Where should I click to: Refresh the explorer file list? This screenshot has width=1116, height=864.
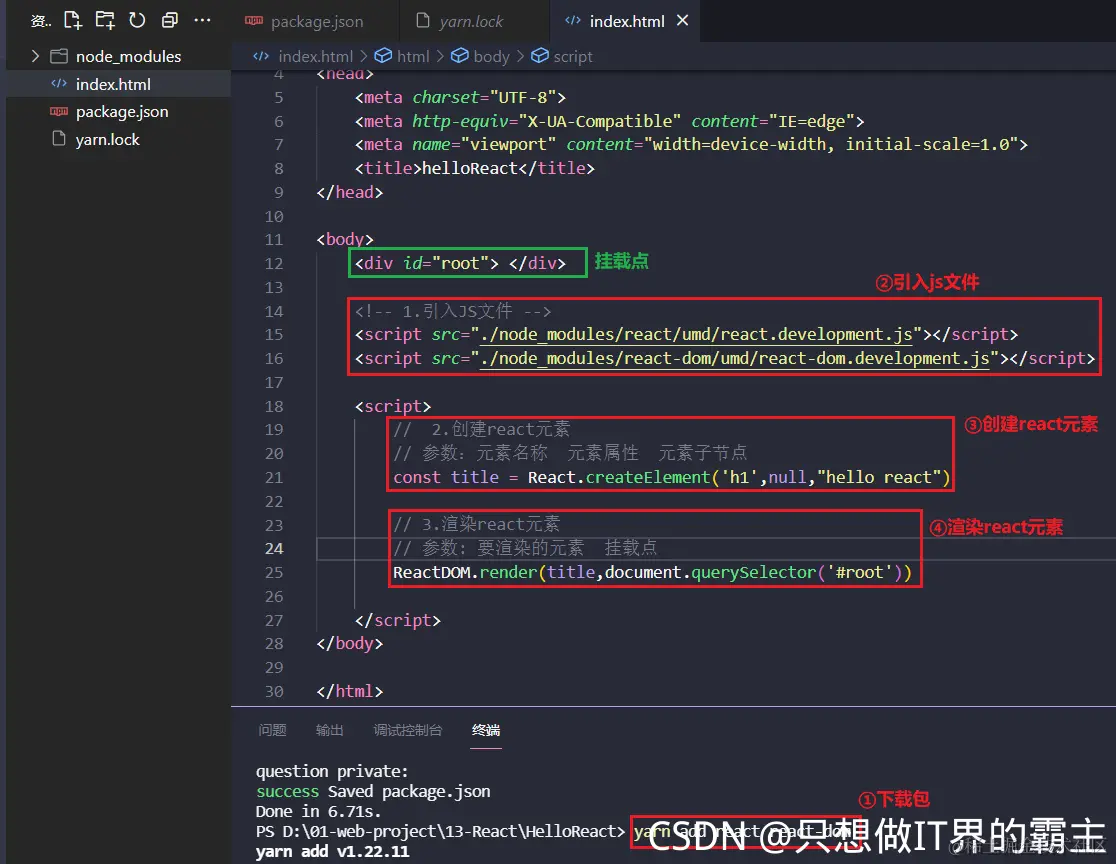[137, 20]
